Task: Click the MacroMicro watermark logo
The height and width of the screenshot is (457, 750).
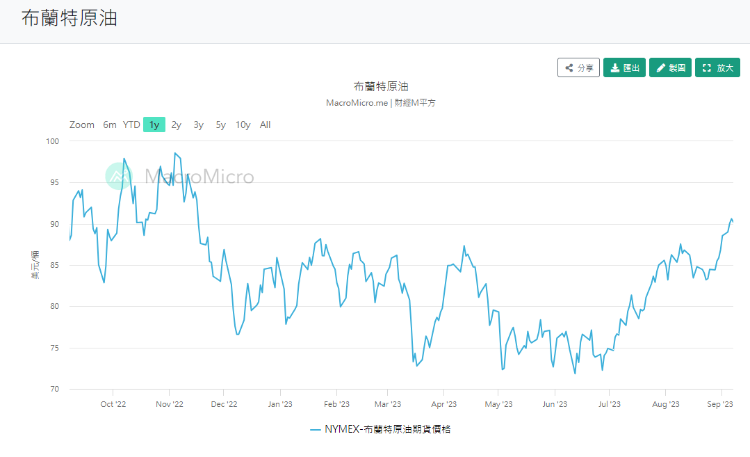Action: click(x=181, y=177)
